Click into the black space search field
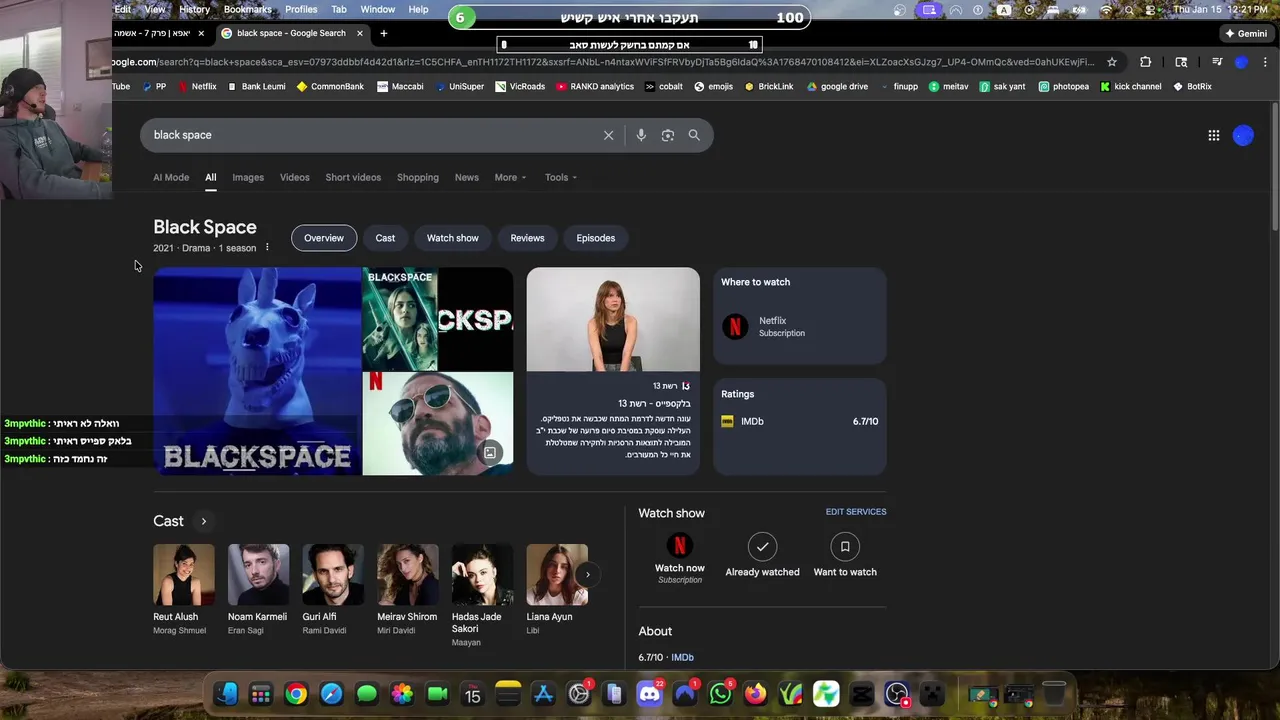 click(x=372, y=135)
